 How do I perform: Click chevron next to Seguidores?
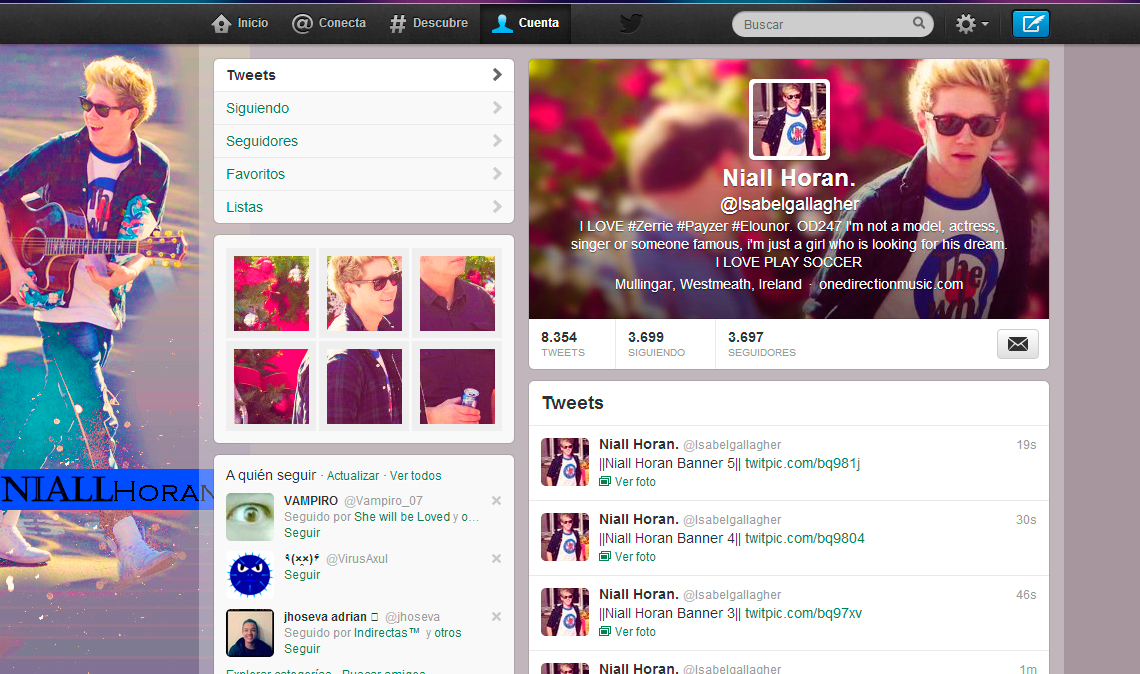point(497,141)
